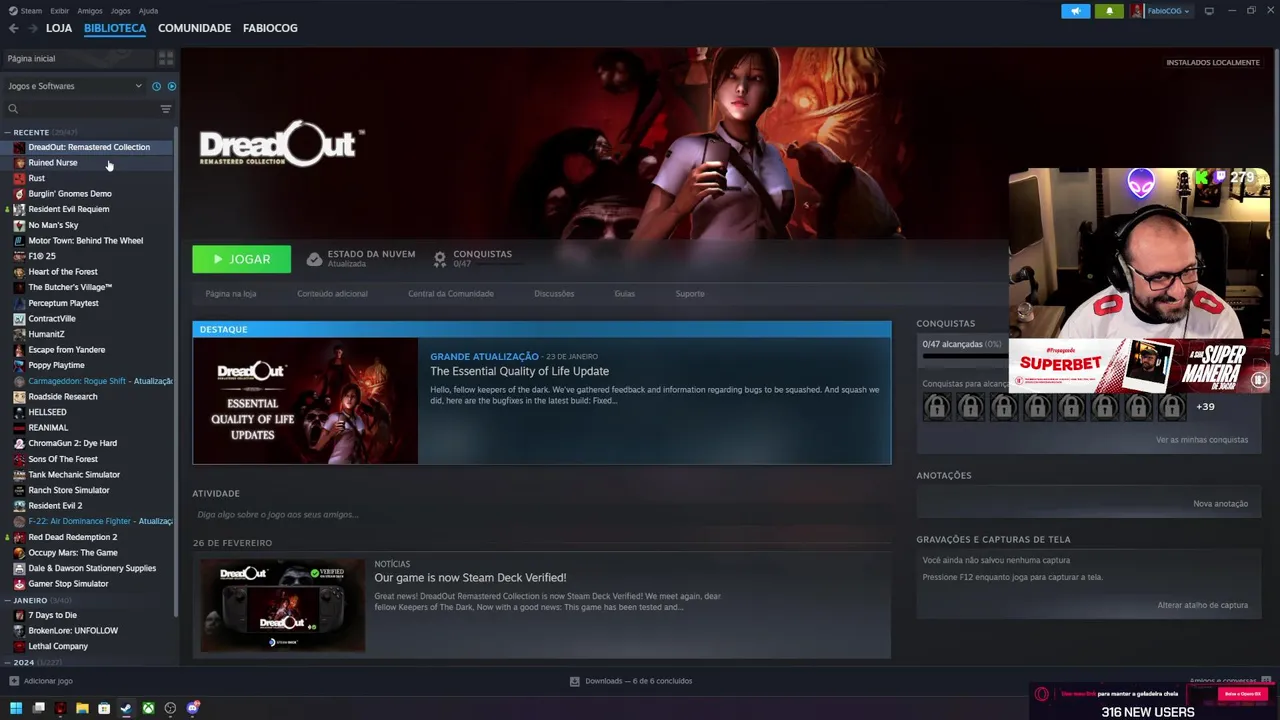Viewport: 1280px width, 720px height.
Task: Toggle the ready-to-play filter icon
Action: (171, 86)
